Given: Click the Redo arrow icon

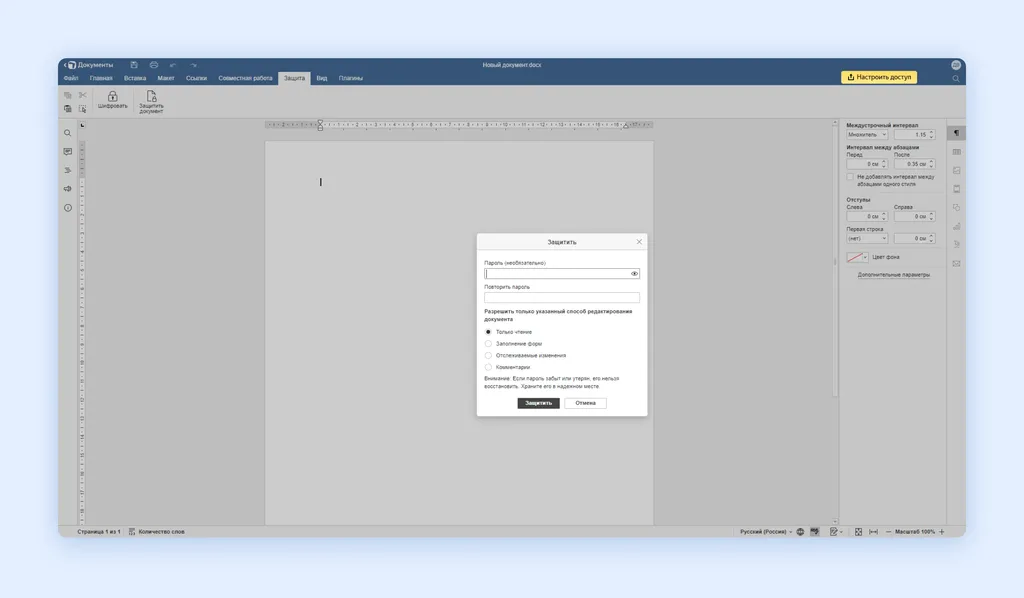Looking at the screenshot, I should tap(193, 65).
